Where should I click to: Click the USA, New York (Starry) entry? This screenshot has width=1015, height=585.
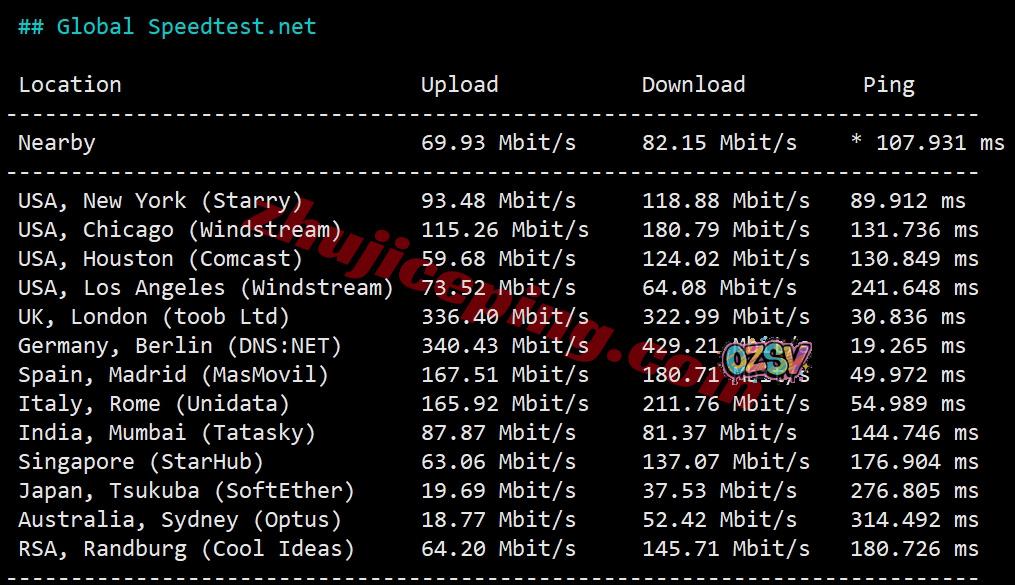[160, 201]
